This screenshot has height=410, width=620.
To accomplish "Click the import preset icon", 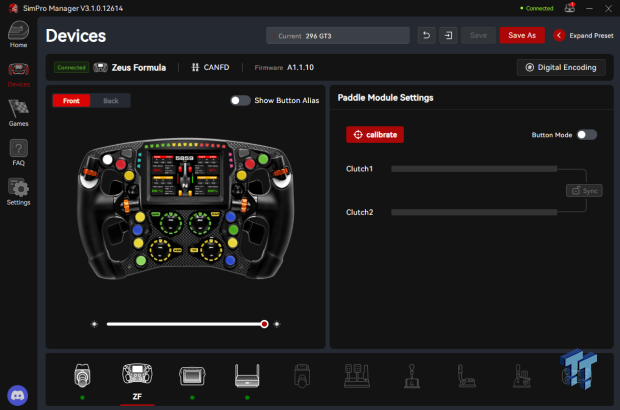I will (x=448, y=36).
